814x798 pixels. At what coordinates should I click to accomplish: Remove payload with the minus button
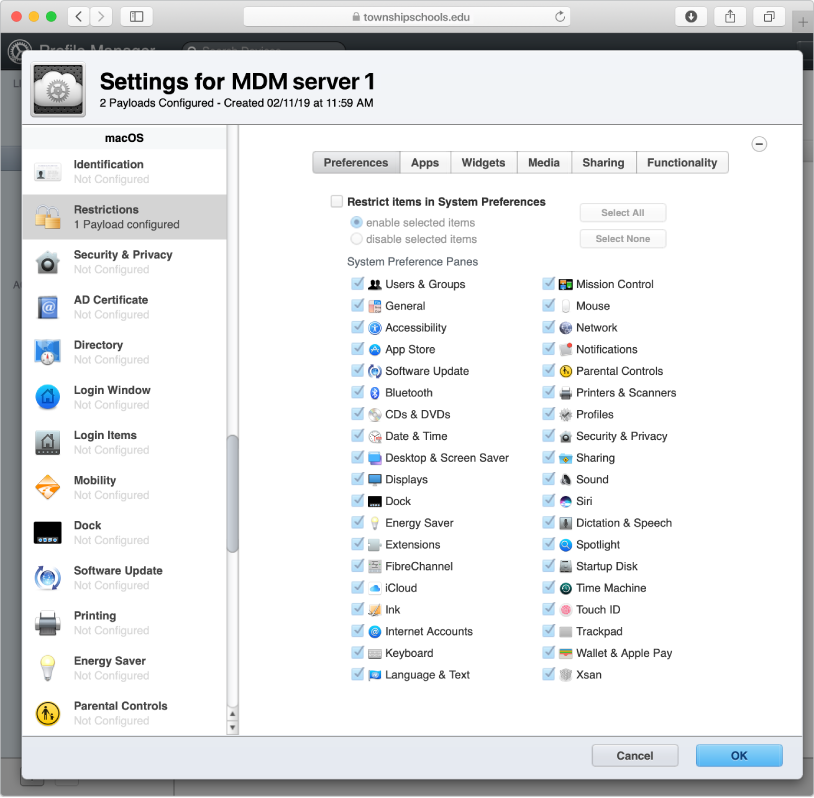coord(759,144)
